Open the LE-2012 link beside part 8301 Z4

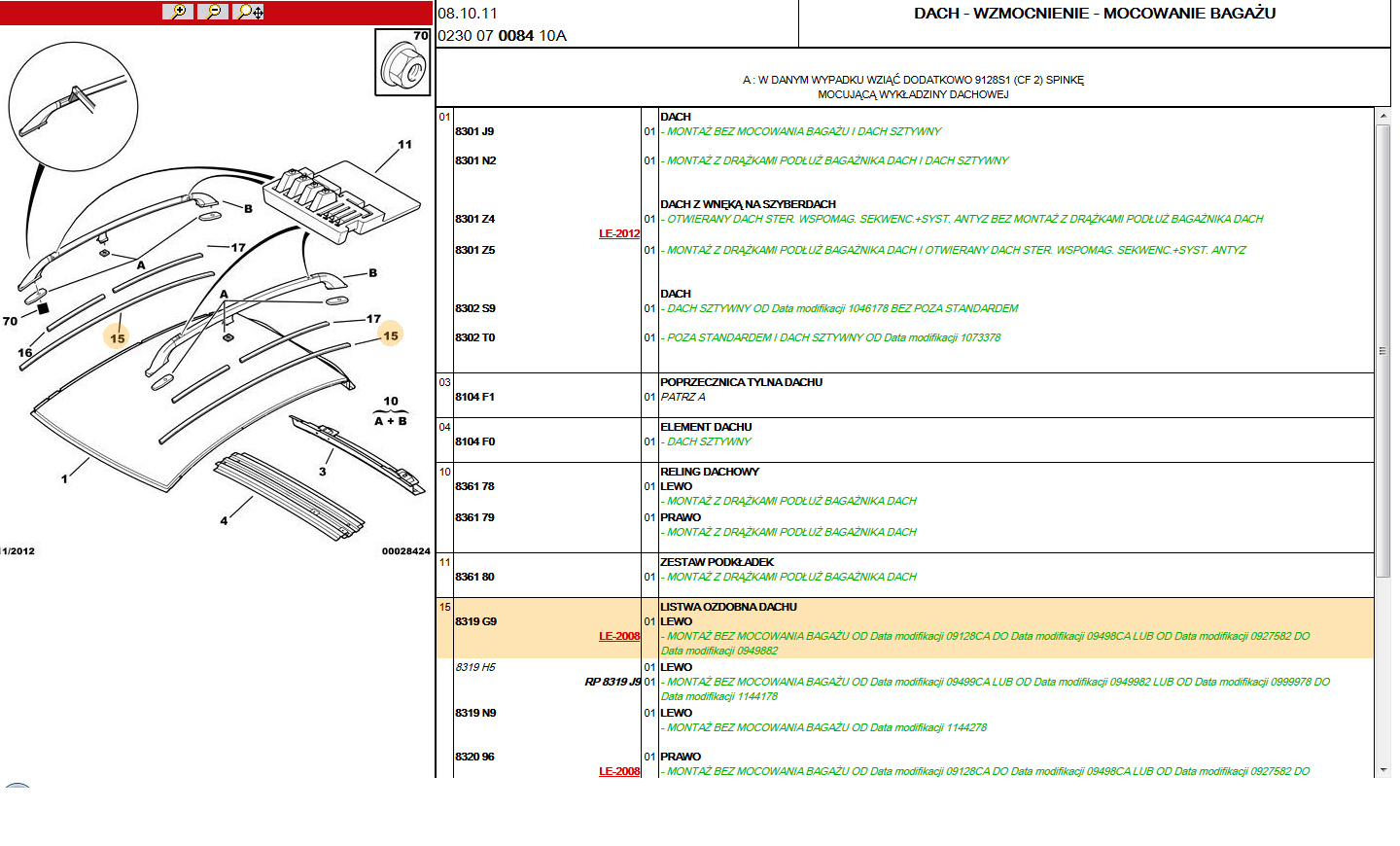click(619, 233)
